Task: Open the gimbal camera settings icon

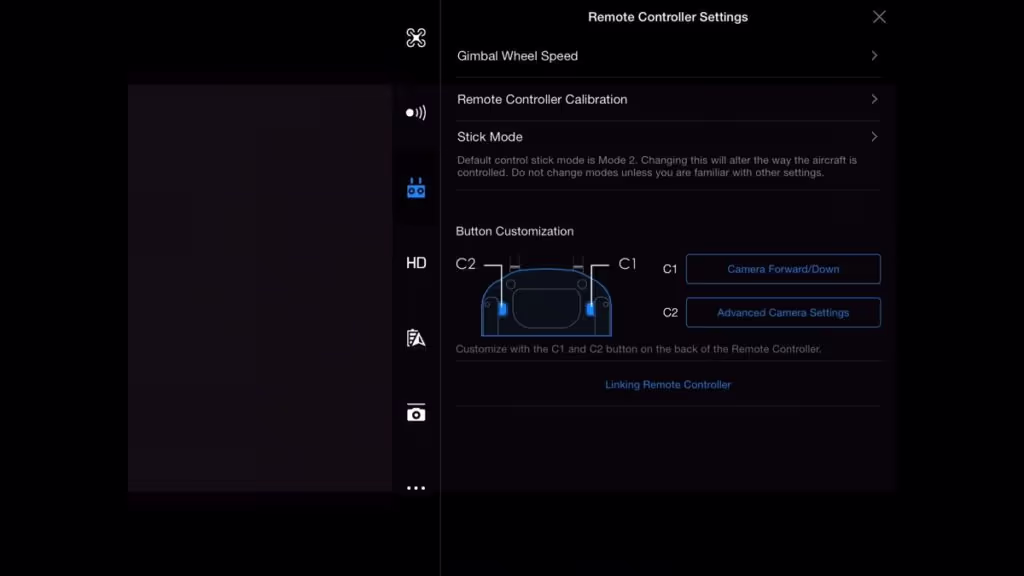Action: point(416,413)
